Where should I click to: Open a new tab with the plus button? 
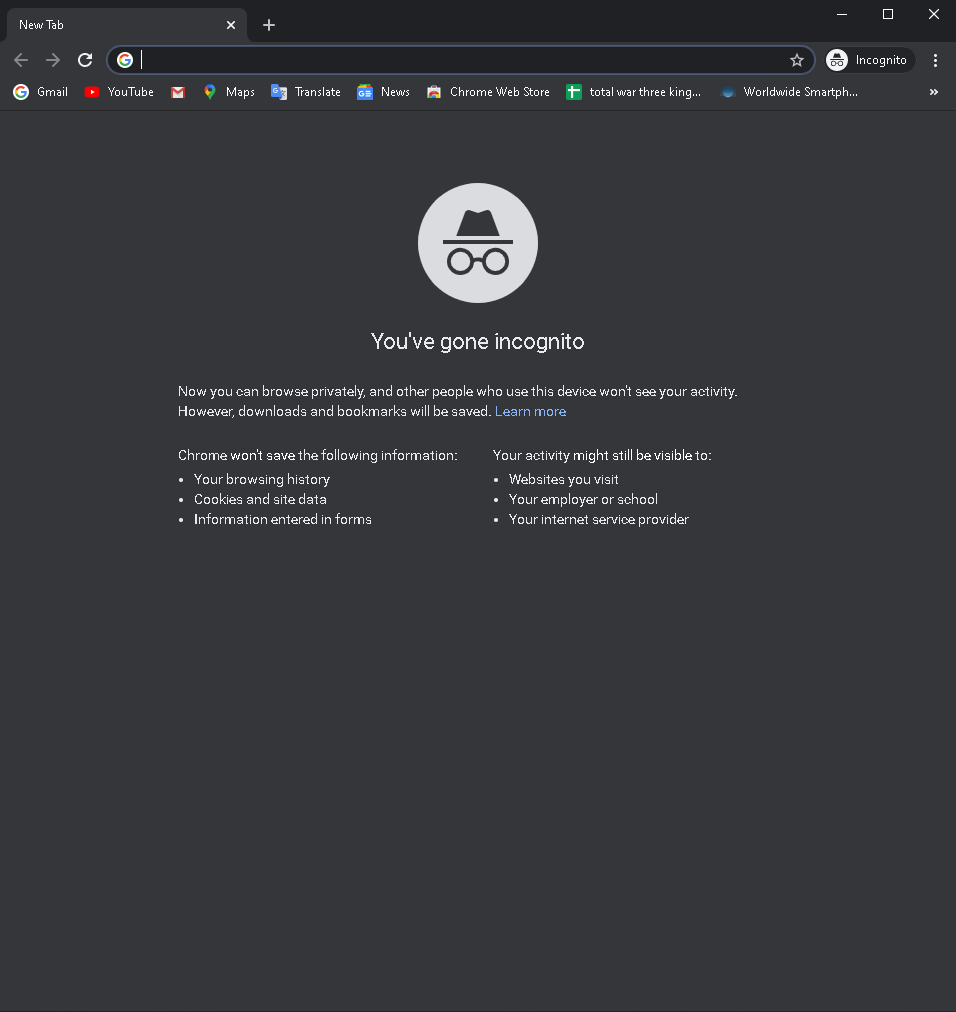click(x=269, y=25)
